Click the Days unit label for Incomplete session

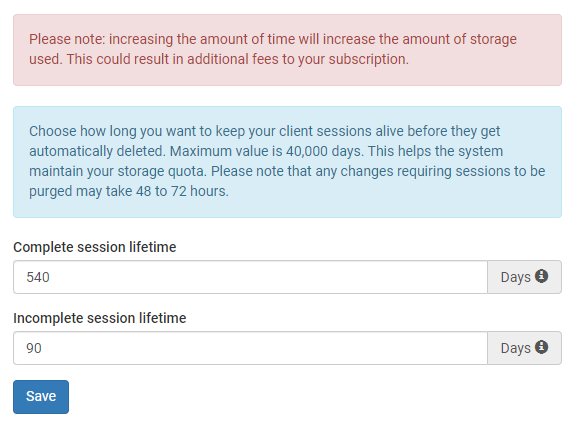pos(515,348)
